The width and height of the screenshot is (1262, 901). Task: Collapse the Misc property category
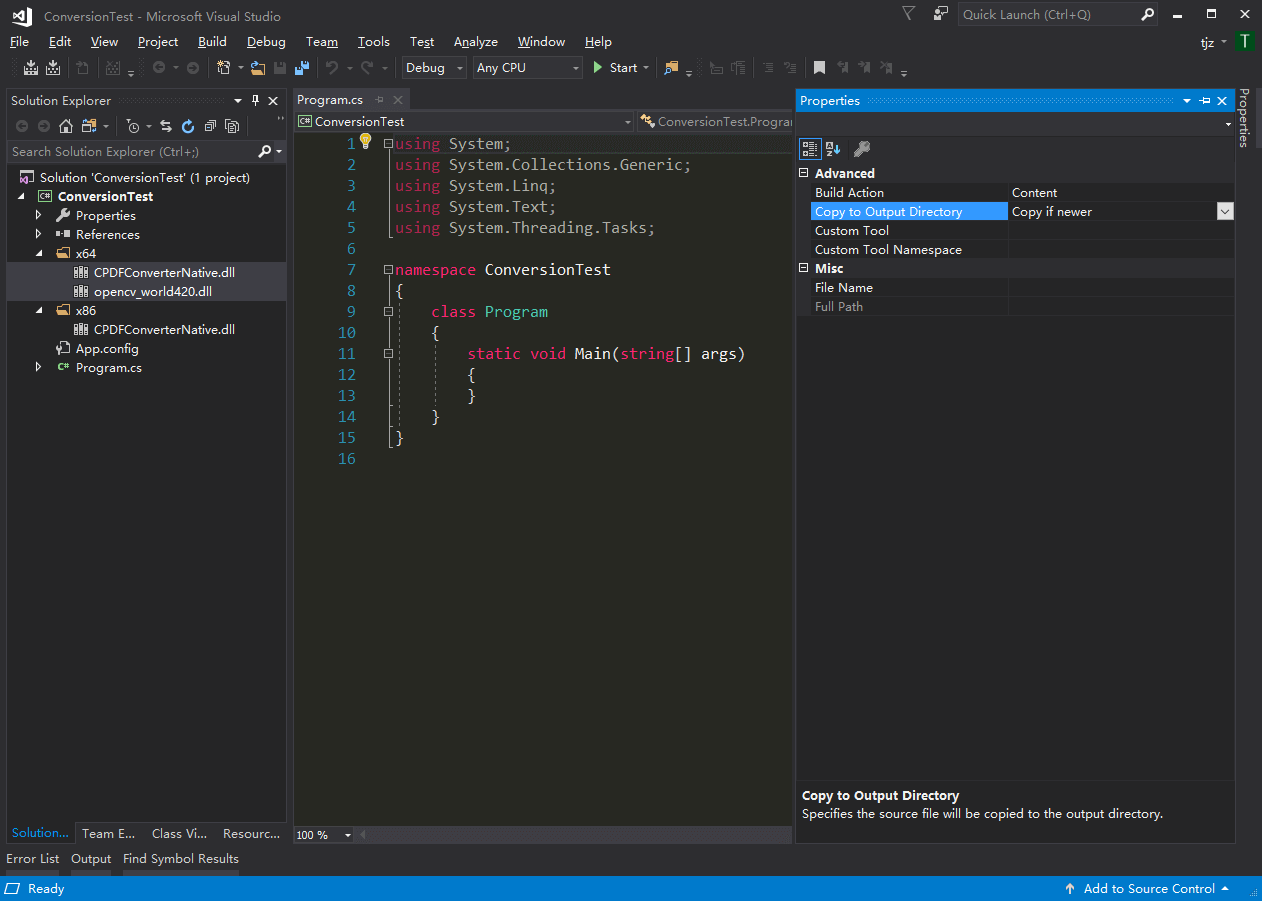click(x=805, y=268)
